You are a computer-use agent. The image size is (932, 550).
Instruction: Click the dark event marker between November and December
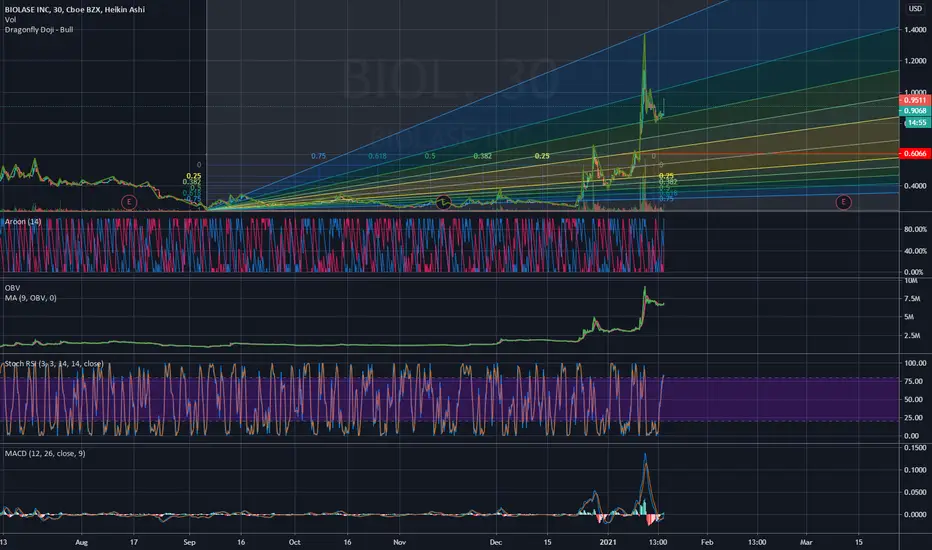(x=443, y=202)
